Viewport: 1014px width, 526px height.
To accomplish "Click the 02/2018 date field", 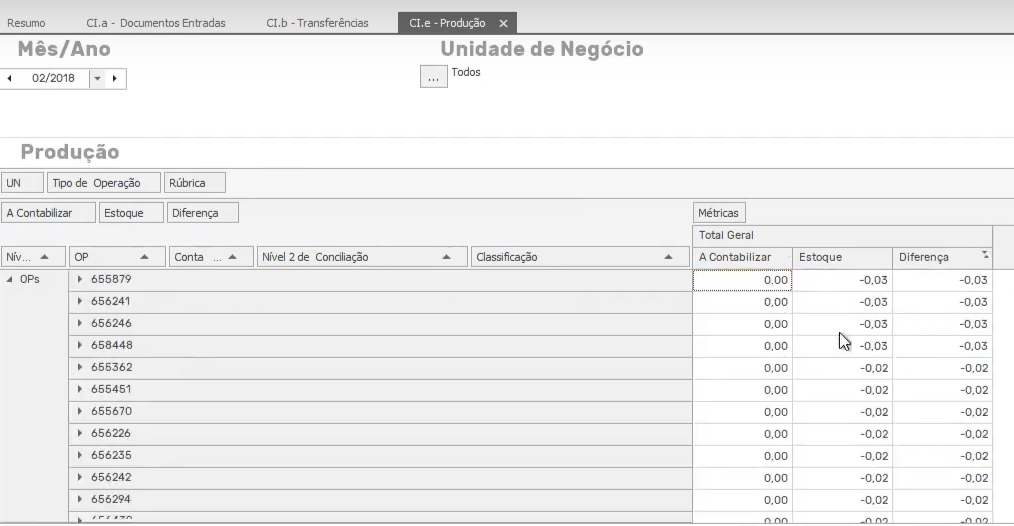I will point(53,78).
